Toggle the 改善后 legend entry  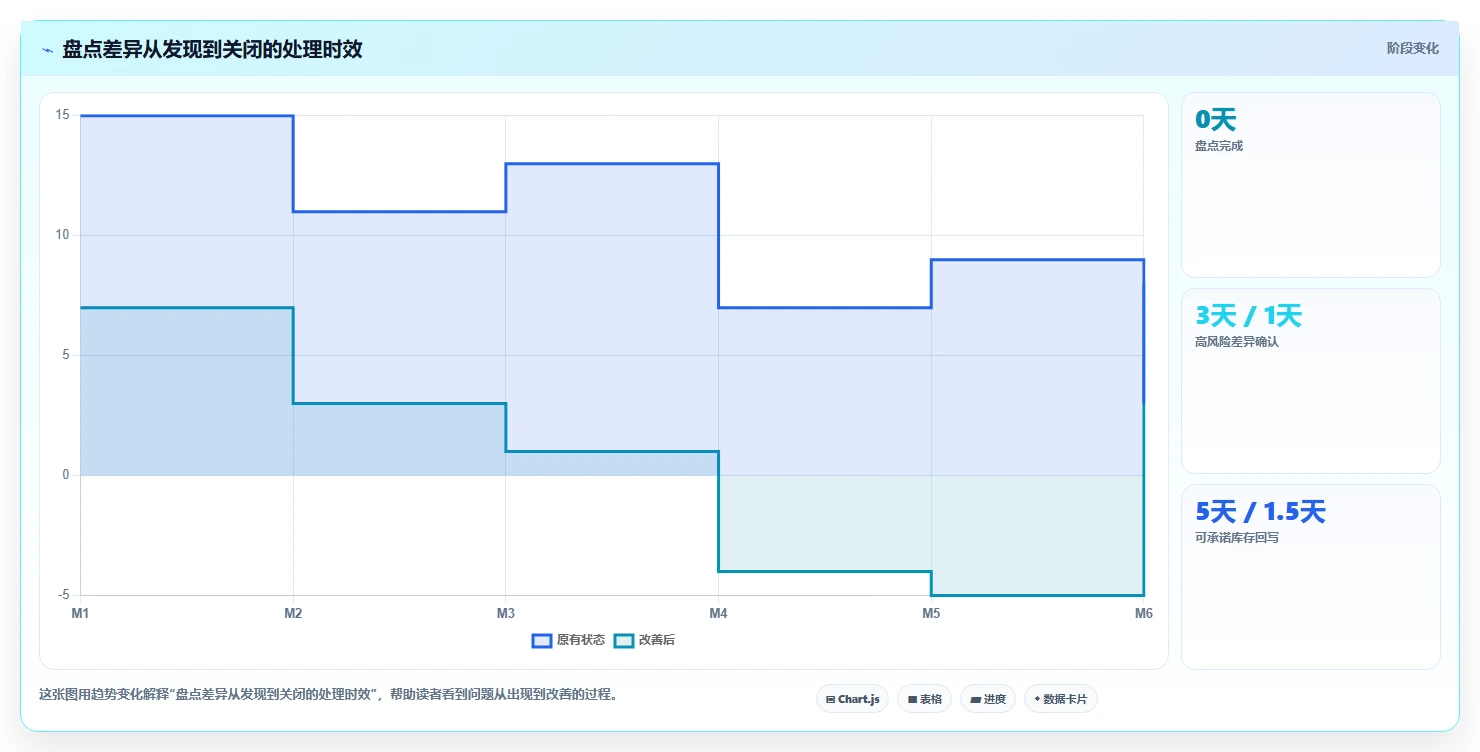coord(644,640)
